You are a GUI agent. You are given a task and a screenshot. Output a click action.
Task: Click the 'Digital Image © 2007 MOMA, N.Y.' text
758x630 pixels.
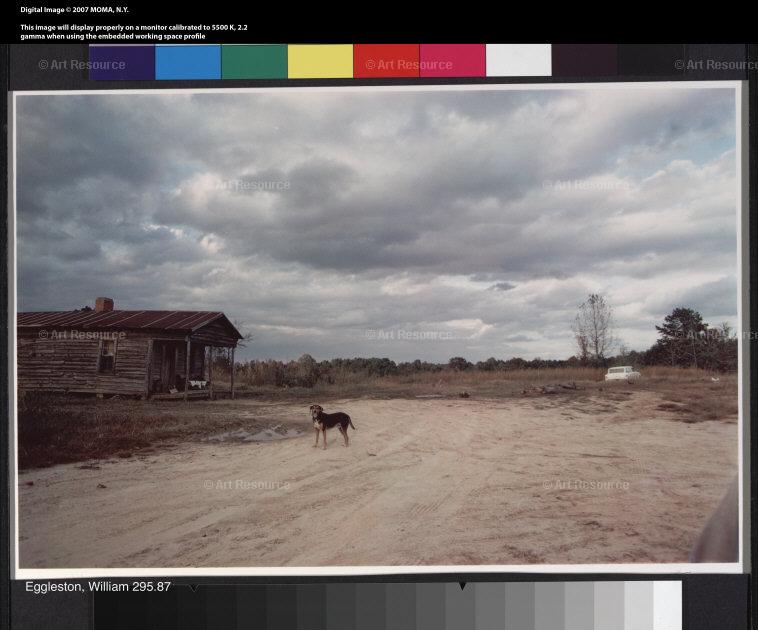pyautogui.click(x=74, y=10)
